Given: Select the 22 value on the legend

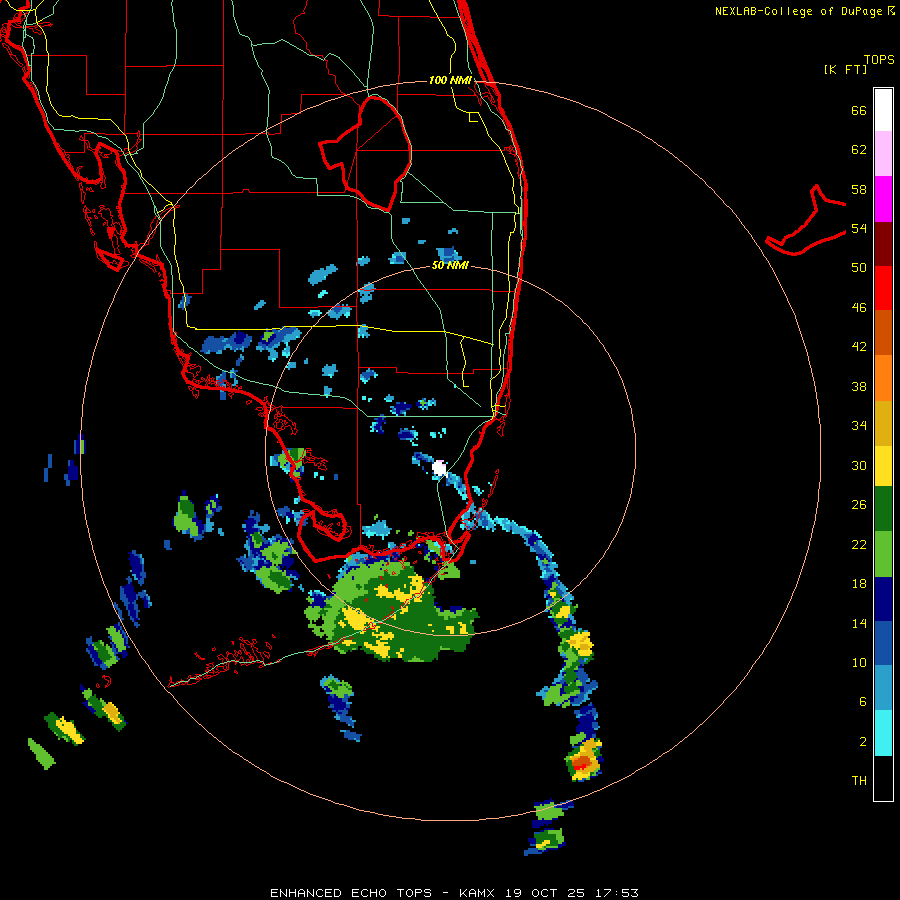Looking at the screenshot, I should pos(859,545).
